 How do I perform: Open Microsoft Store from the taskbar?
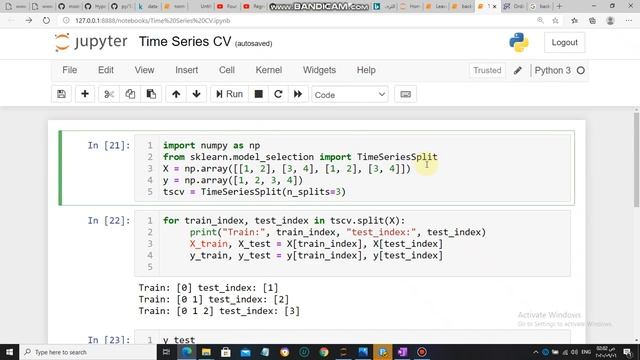point(226,352)
